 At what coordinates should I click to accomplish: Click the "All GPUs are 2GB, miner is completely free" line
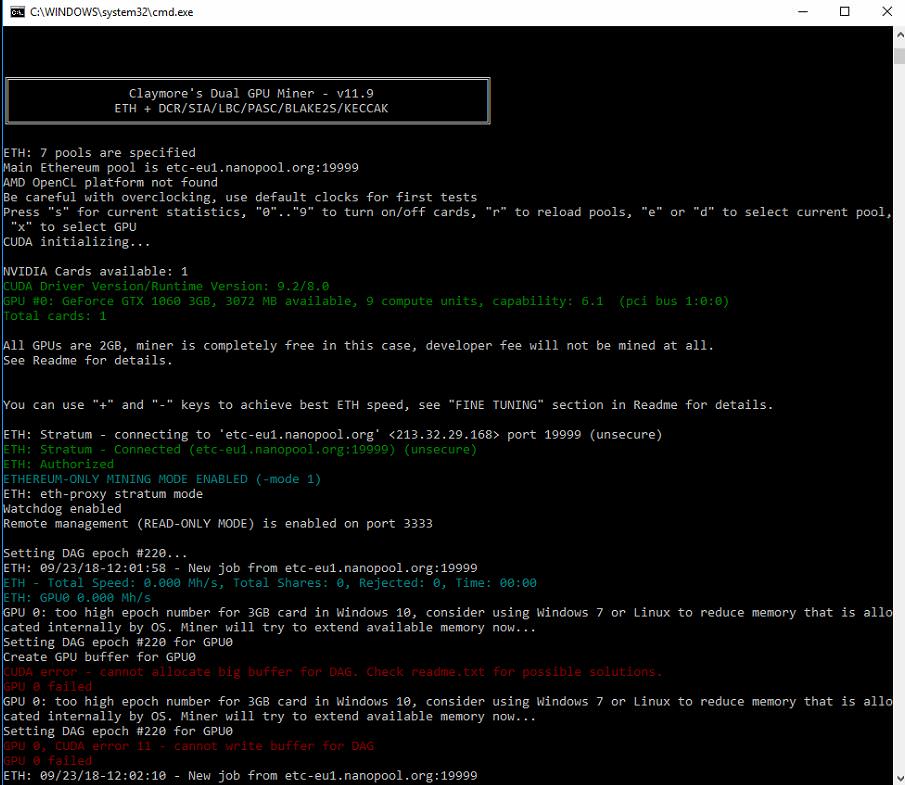358,346
